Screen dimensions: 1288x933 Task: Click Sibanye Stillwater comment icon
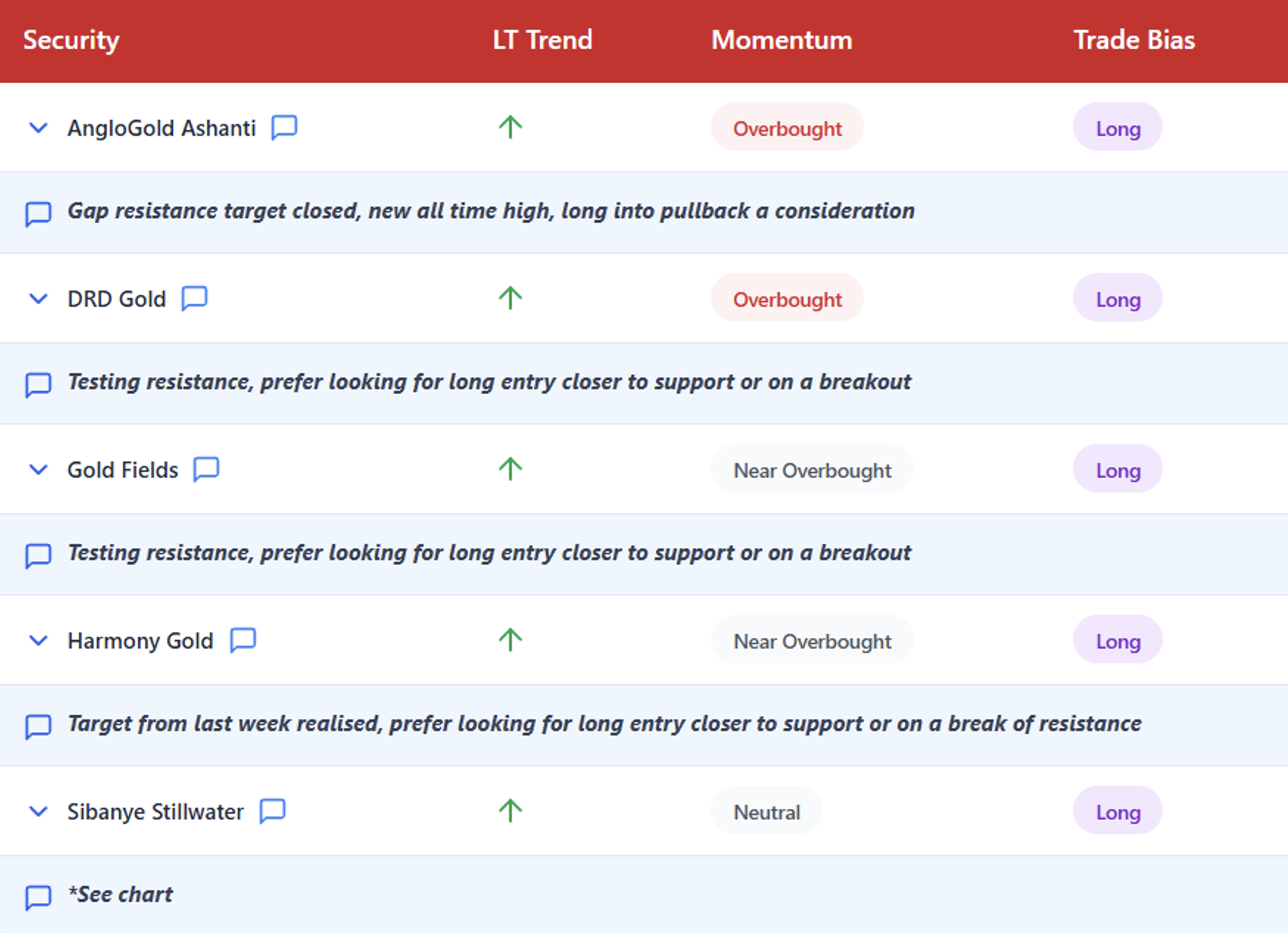tap(272, 811)
